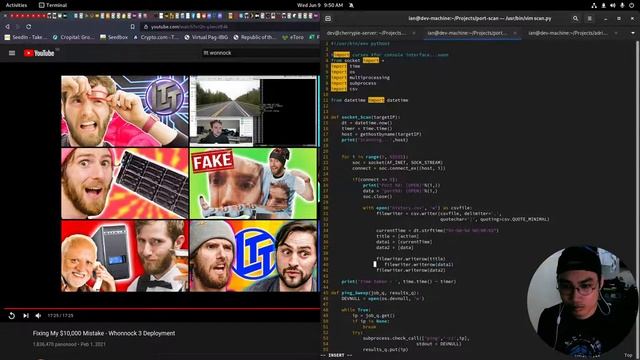Open the Virtual Pag-IBIG bookmark
The image size is (640, 360).
point(206,37)
